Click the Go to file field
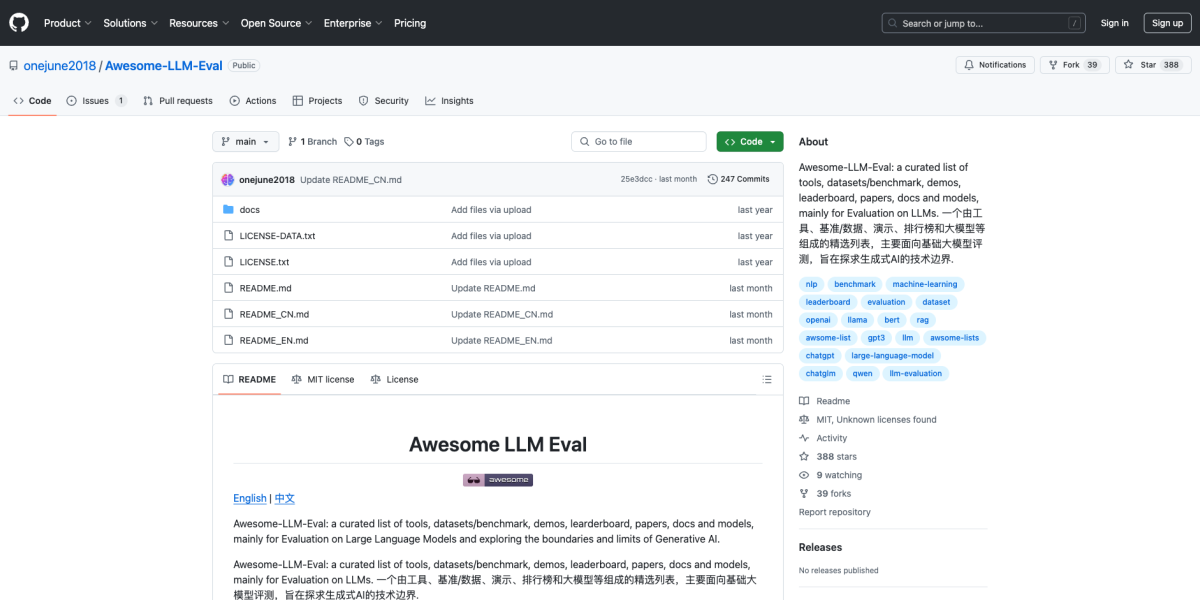Screen dimensions: 1200x600 tap(639, 142)
